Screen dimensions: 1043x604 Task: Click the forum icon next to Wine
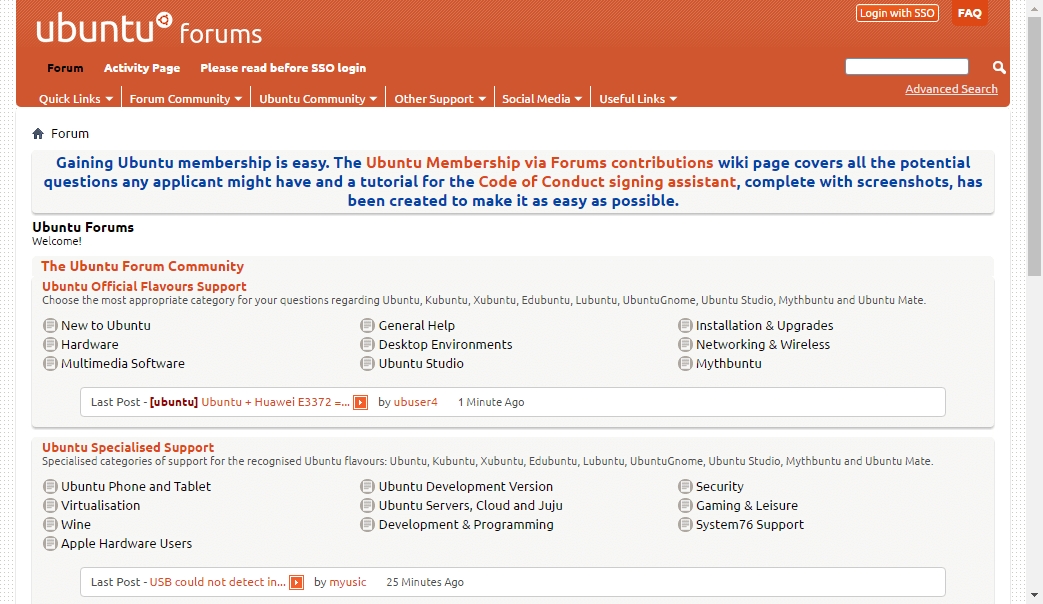(50, 525)
